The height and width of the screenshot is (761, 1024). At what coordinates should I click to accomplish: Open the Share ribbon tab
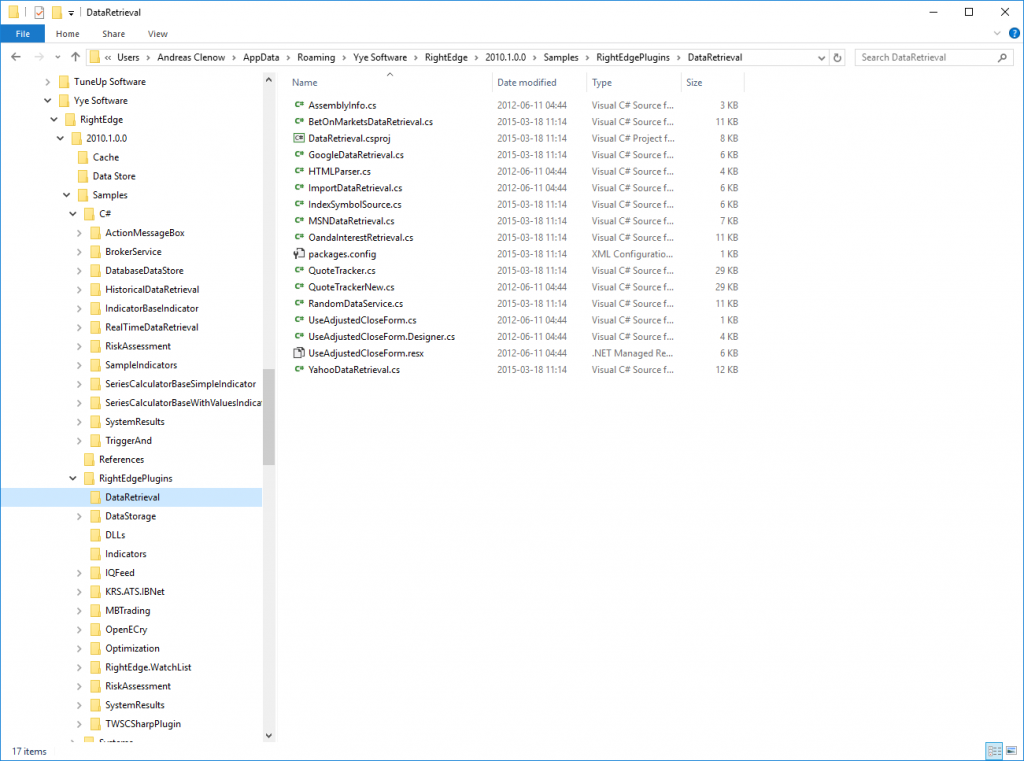(114, 34)
